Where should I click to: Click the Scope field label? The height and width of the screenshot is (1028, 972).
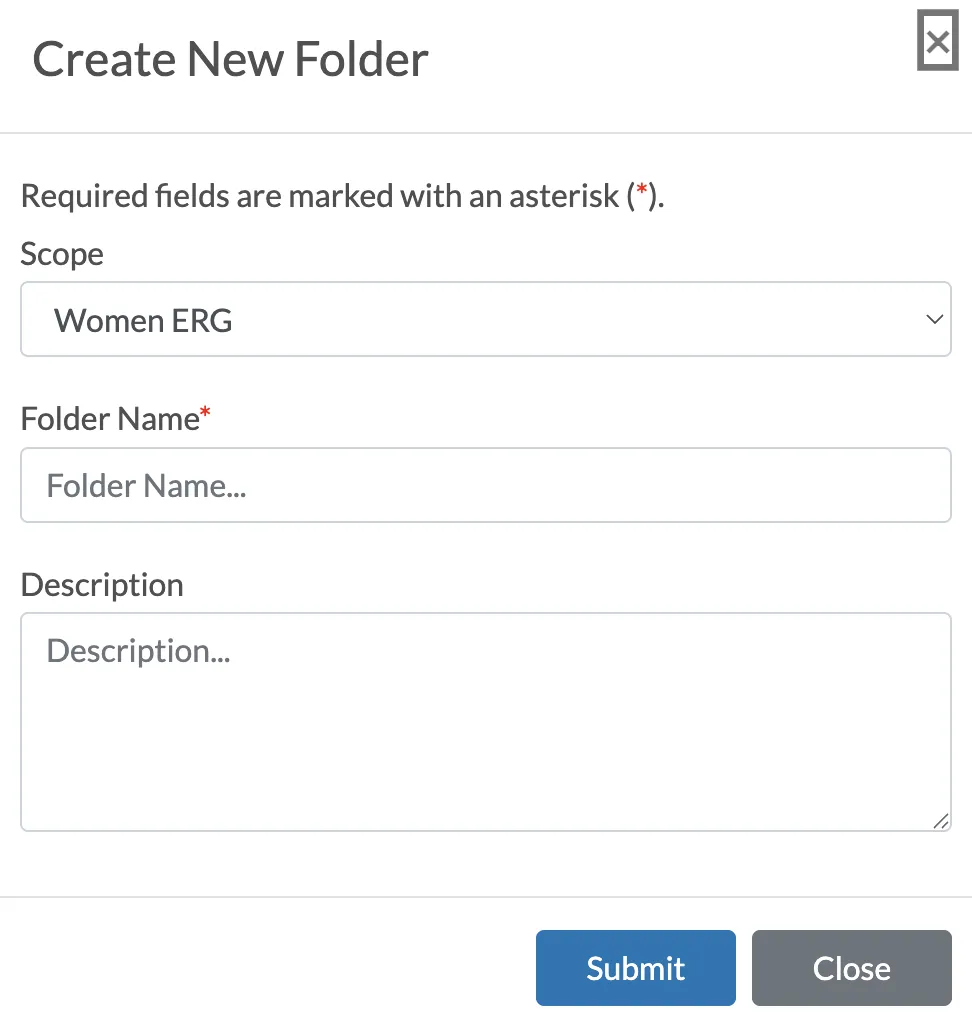[62, 254]
